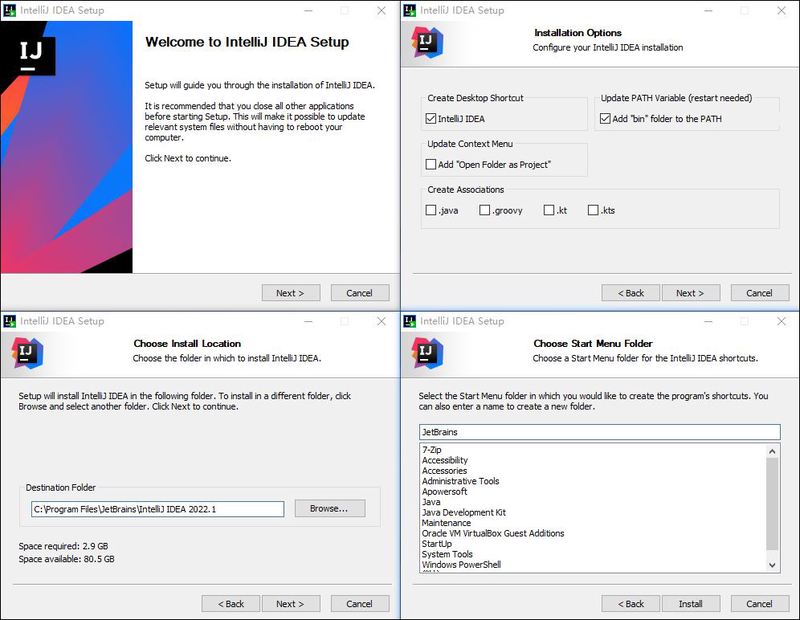The height and width of the screenshot is (620, 800).
Task: Click the Install button
Action: click(x=691, y=604)
